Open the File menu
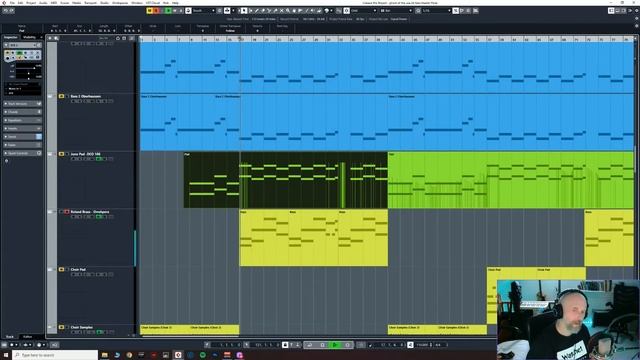The height and width of the screenshot is (360, 640). click(12, 2)
